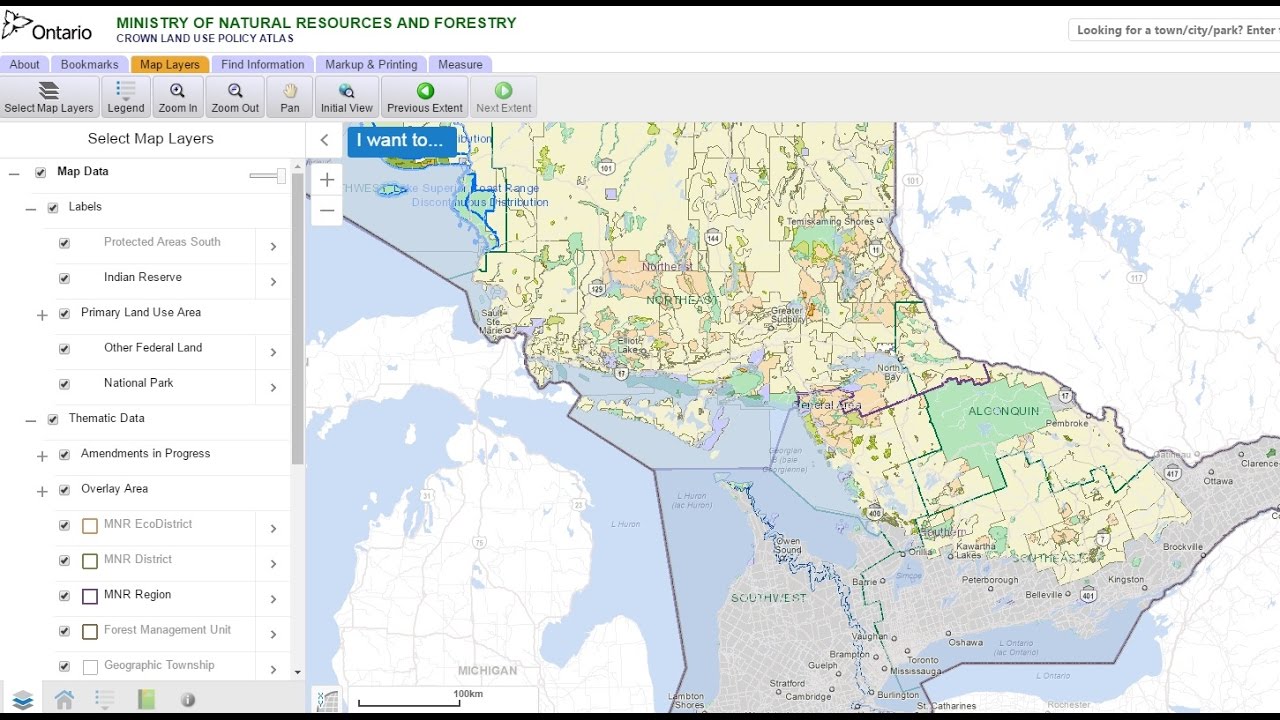This screenshot has height=720, width=1280.
Task: Click the green book icon in bottom bar
Action: click(147, 700)
